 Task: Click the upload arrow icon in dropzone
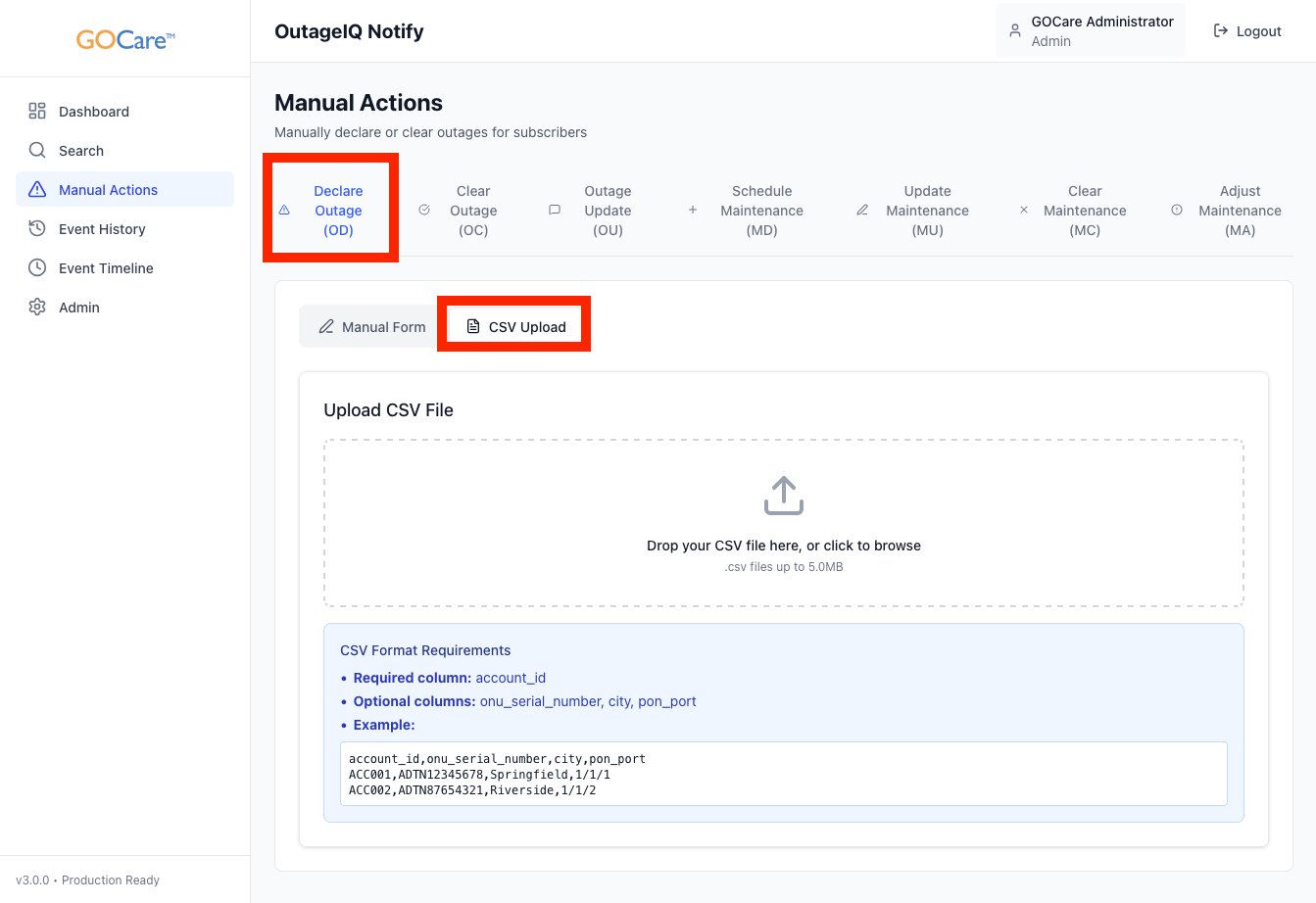pyautogui.click(x=783, y=496)
